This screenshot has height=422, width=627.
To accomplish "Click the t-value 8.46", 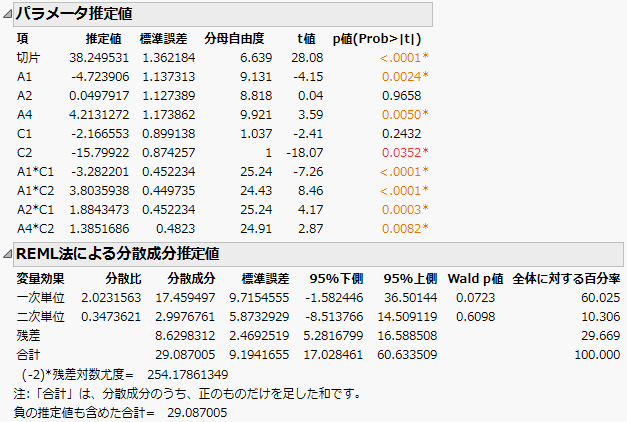I will click(x=311, y=190).
